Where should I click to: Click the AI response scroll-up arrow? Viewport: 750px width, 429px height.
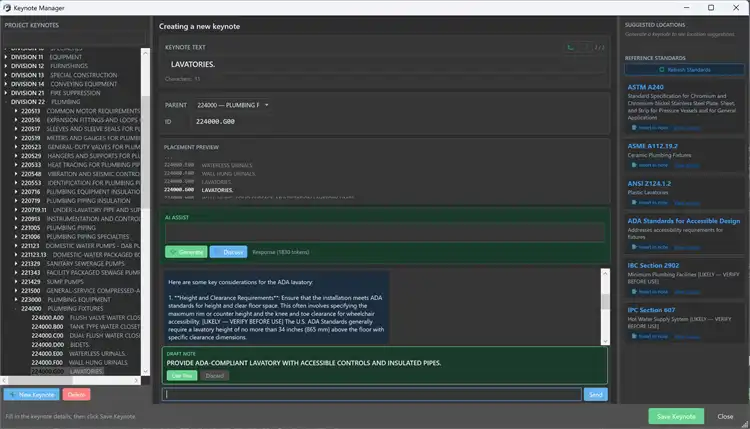coord(605,273)
